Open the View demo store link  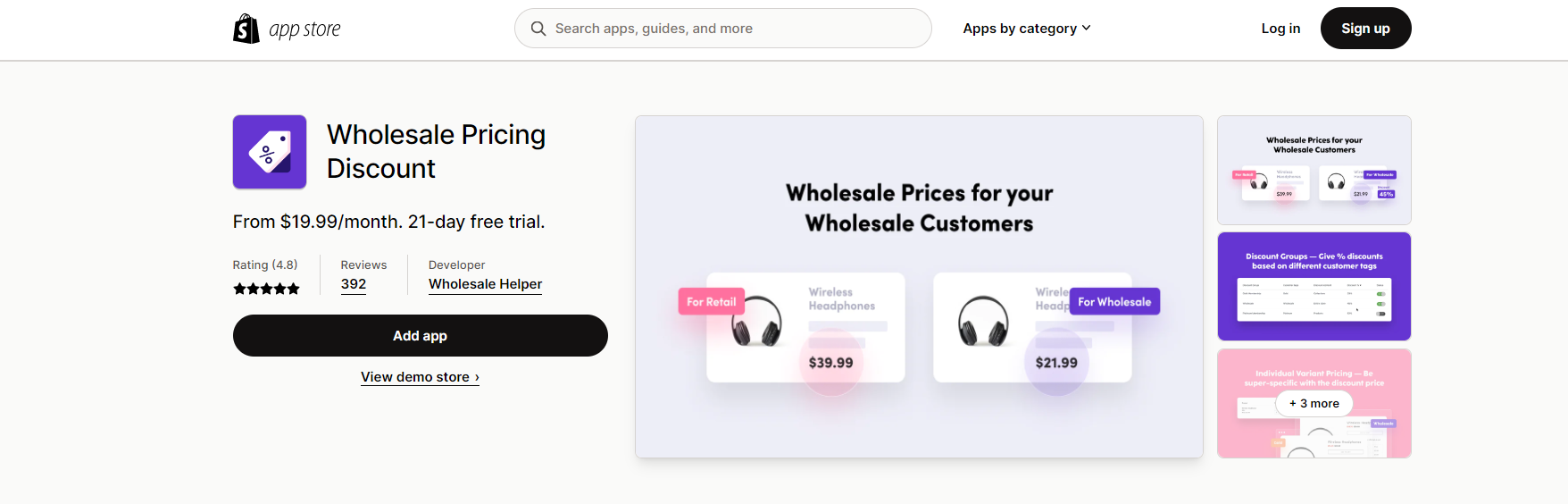(x=420, y=377)
